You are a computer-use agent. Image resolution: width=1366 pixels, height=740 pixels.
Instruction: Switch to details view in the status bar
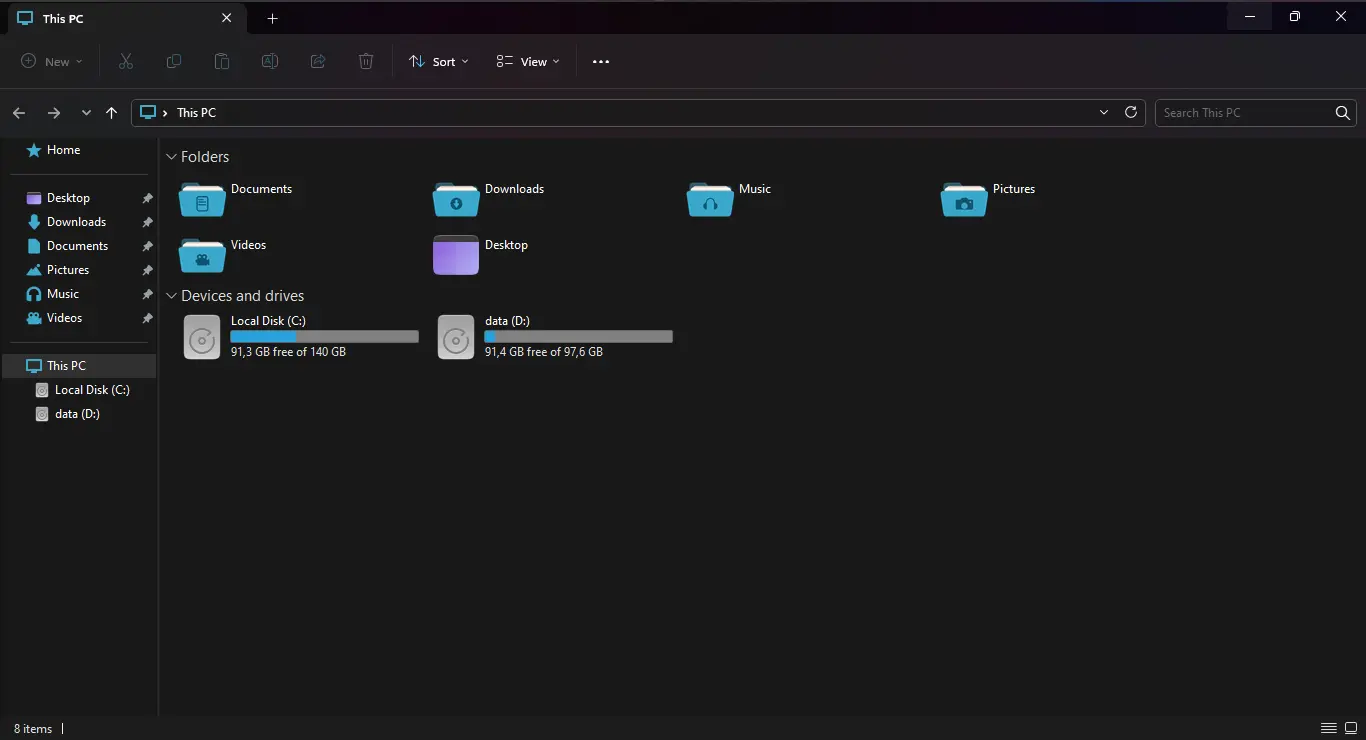1329,728
